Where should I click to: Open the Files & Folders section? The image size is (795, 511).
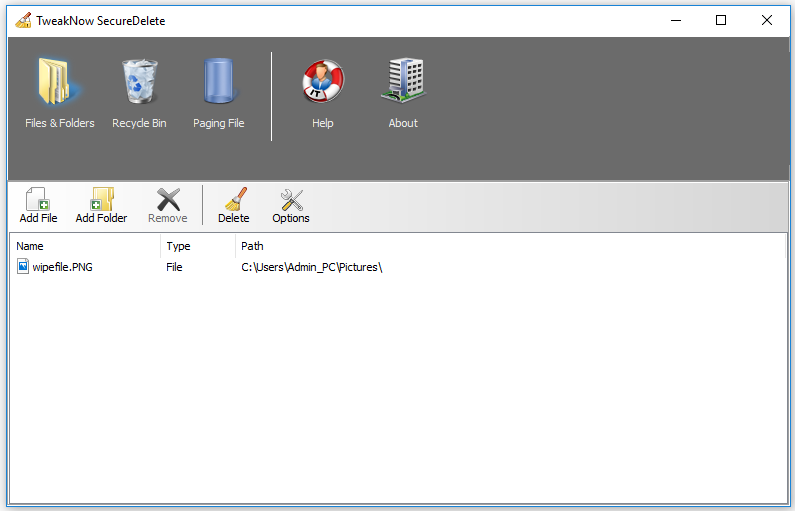(59, 94)
